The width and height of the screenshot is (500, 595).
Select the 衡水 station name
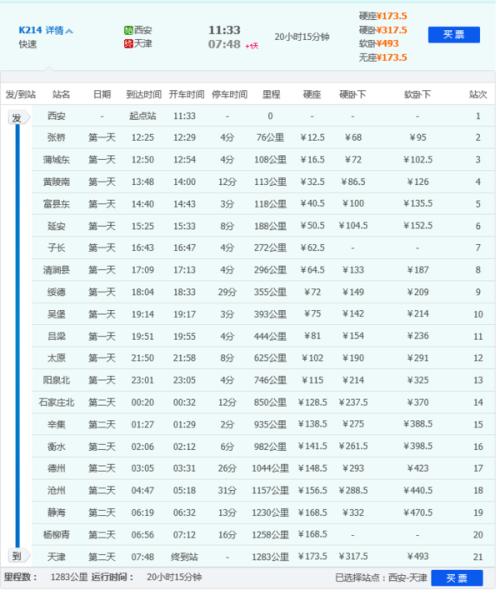(57, 447)
